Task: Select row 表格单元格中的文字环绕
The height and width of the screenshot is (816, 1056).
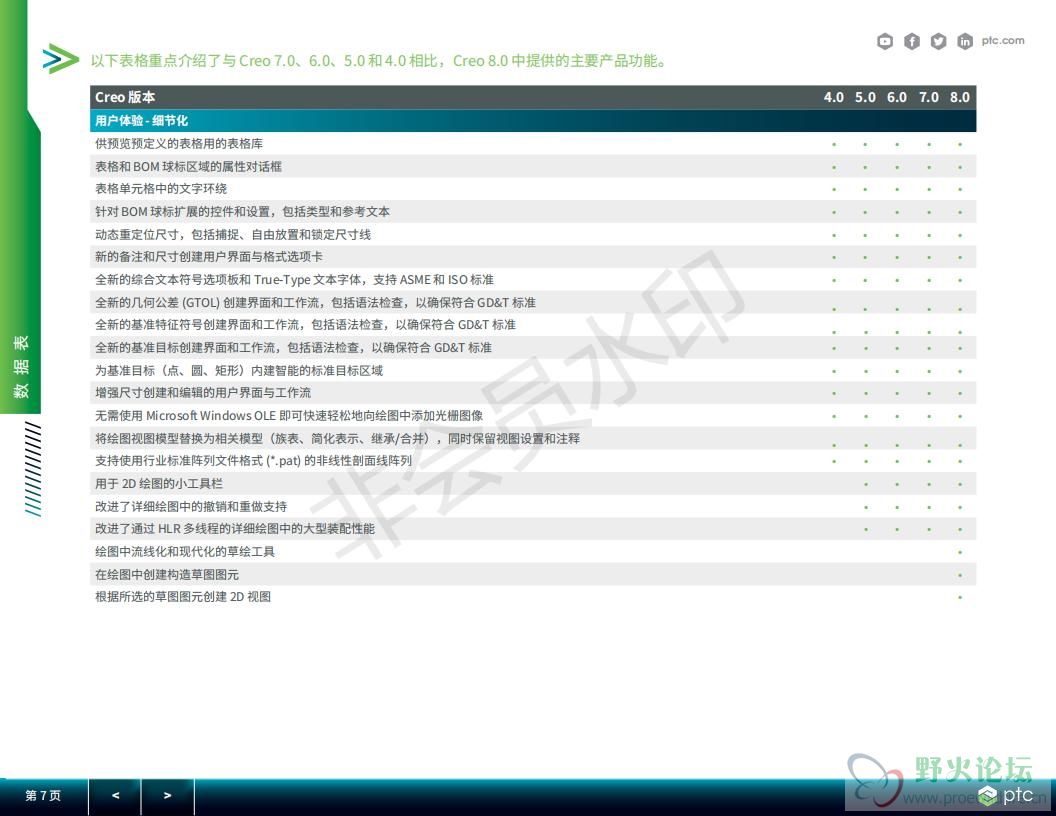Action: point(533,189)
